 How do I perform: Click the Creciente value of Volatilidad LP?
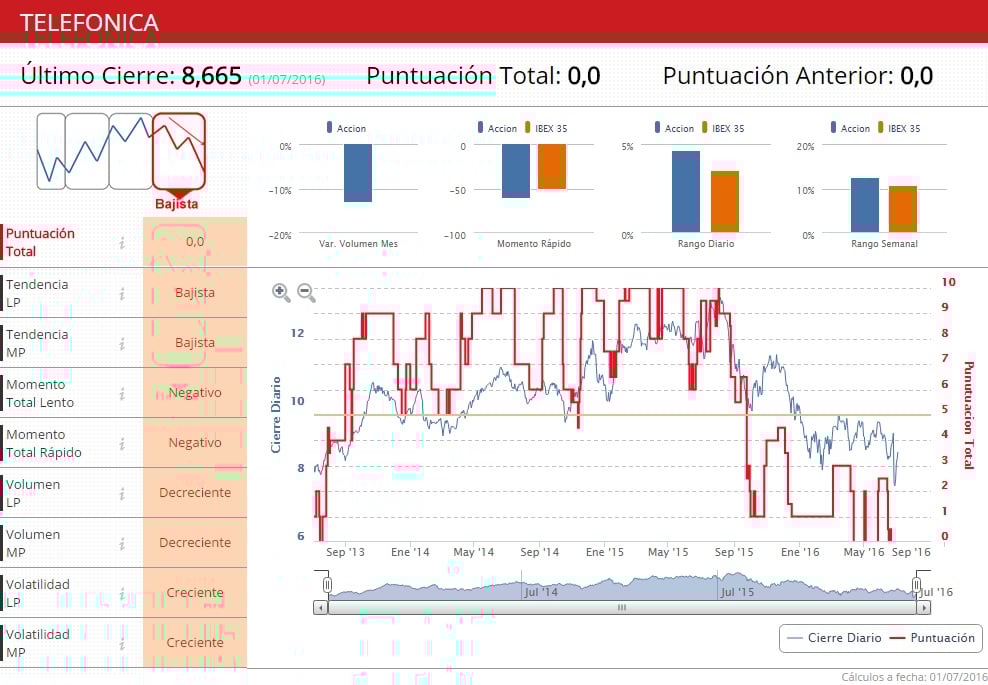click(195, 593)
